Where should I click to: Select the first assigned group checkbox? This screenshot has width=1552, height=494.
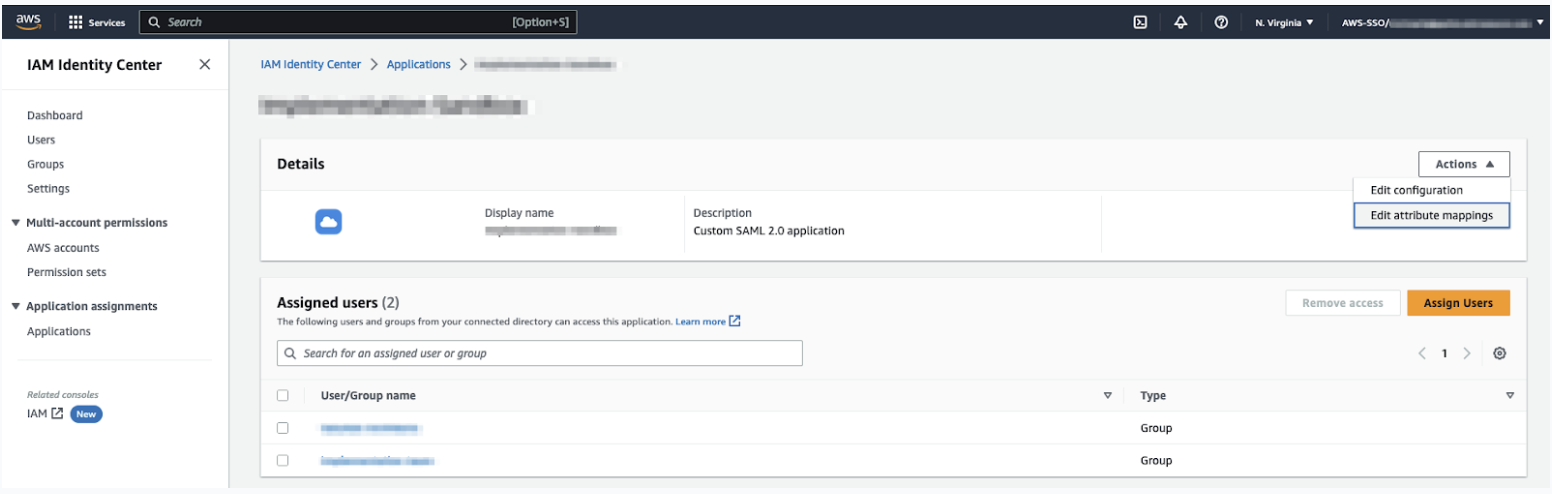(x=283, y=428)
